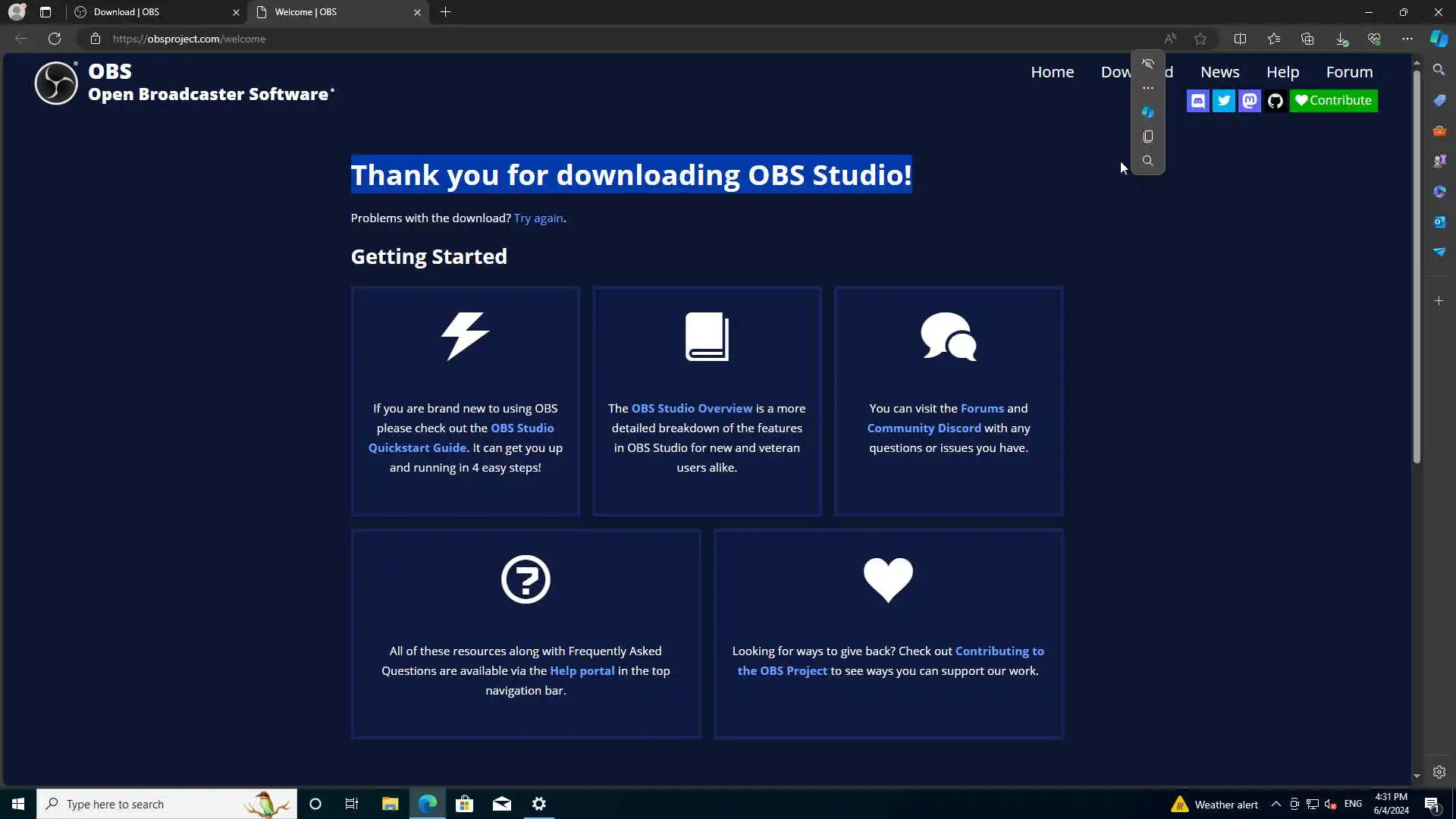Screen dimensions: 1456x819
Task: Click the OBS logo in header
Action: pos(56,83)
